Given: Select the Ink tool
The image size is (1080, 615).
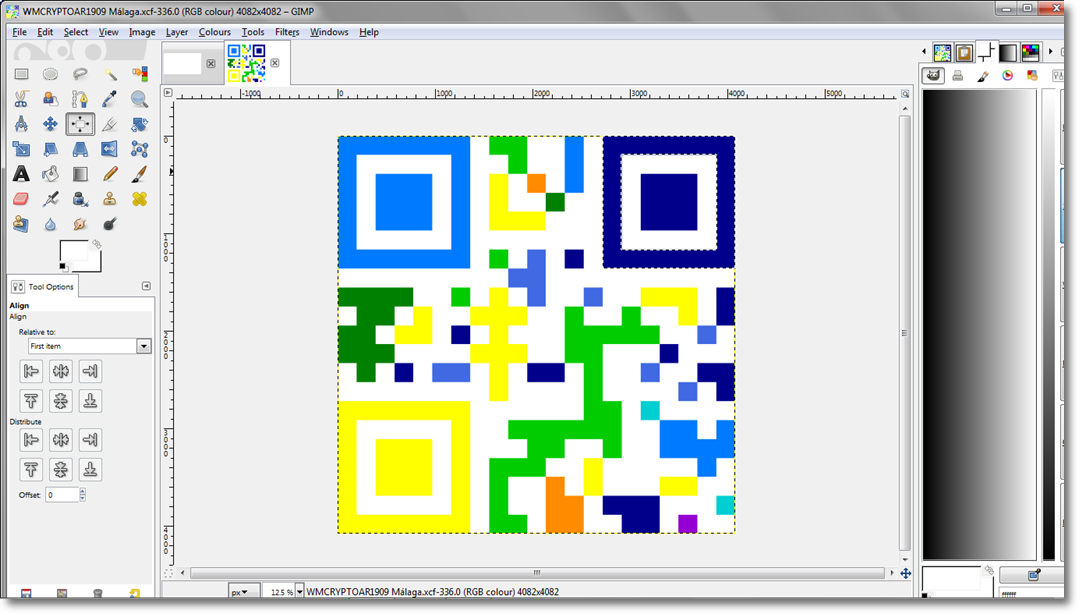Looking at the screenshot, I should (80, 199).
